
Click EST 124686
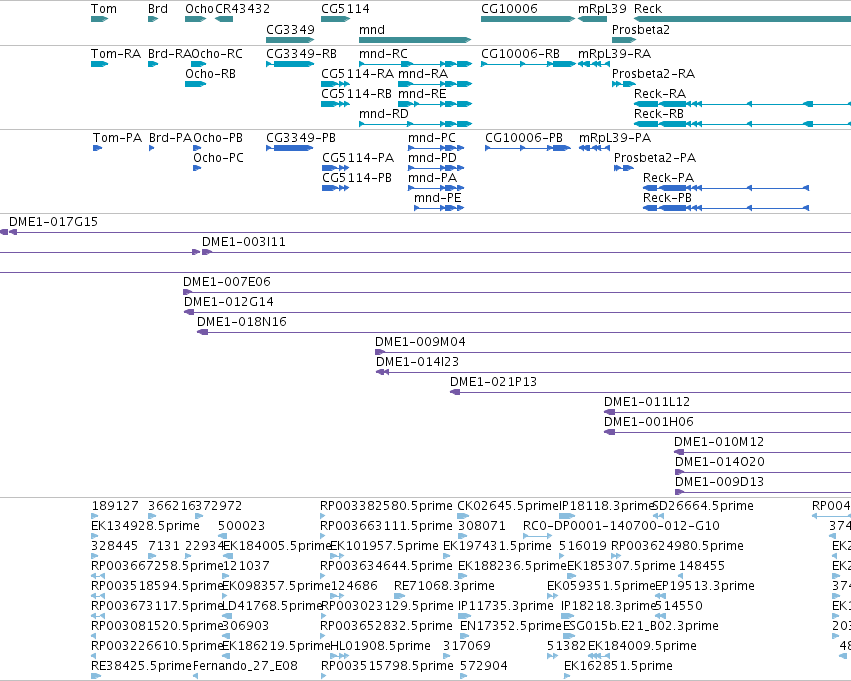pyautogui.click(x=337, y=596)
